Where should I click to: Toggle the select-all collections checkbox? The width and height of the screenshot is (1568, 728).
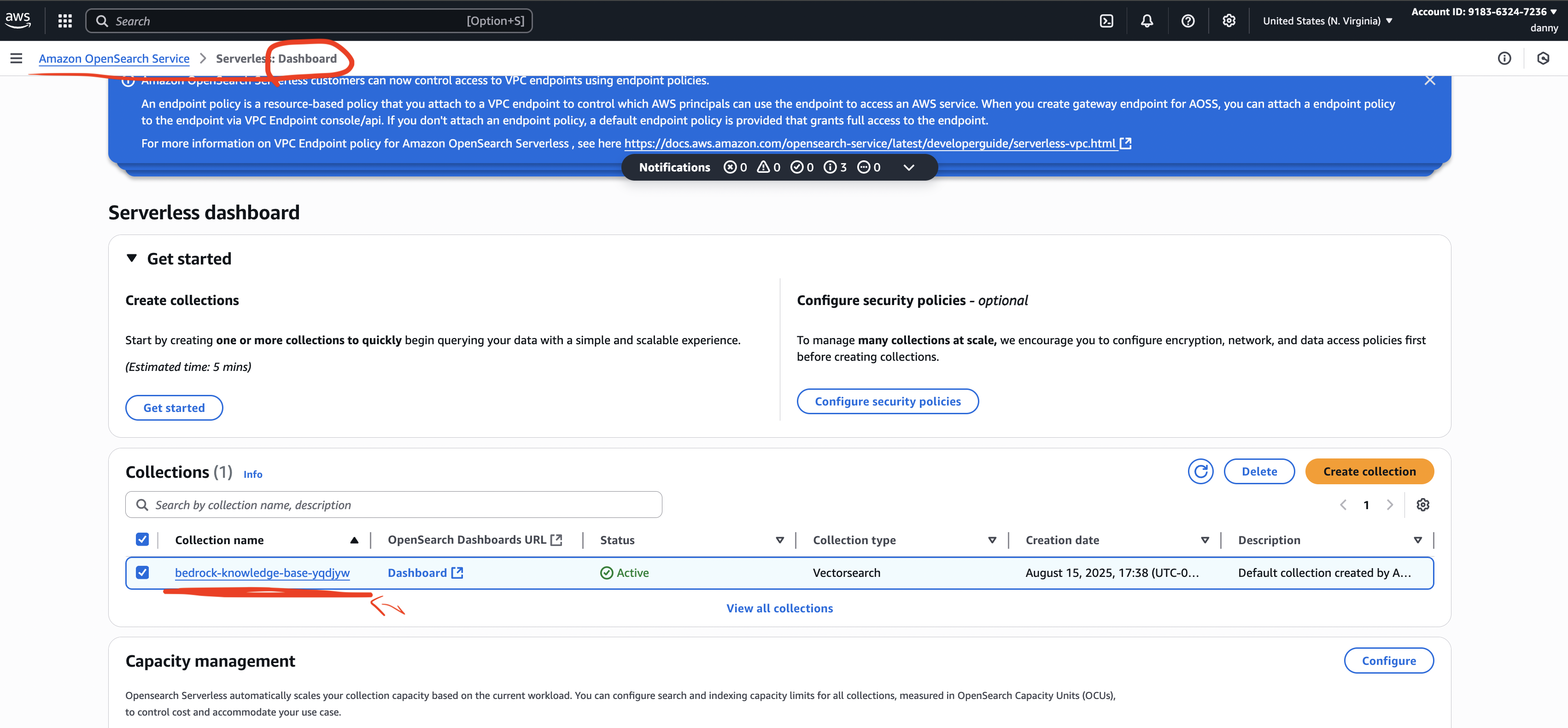(x=142, y=539)
